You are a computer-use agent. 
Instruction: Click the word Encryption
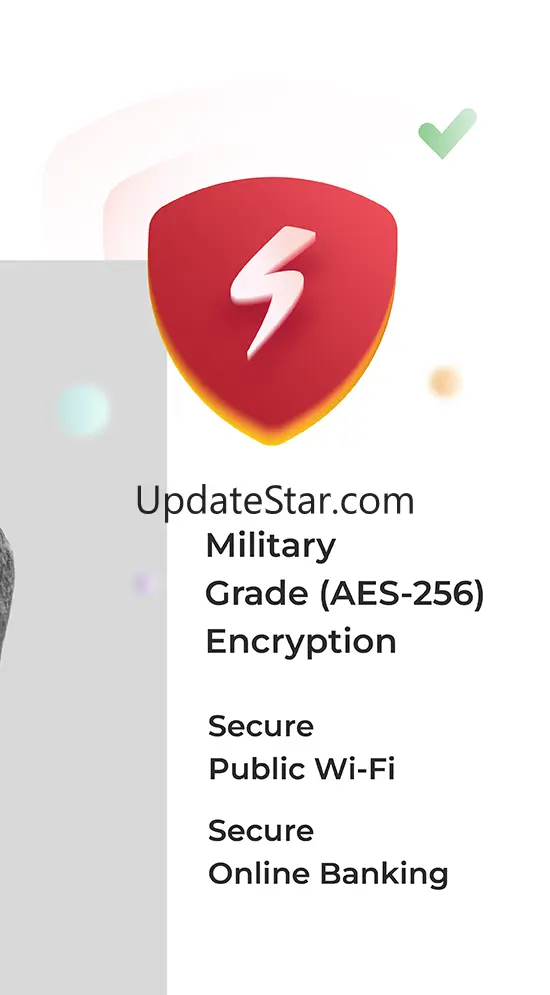(x=301, y=642)
